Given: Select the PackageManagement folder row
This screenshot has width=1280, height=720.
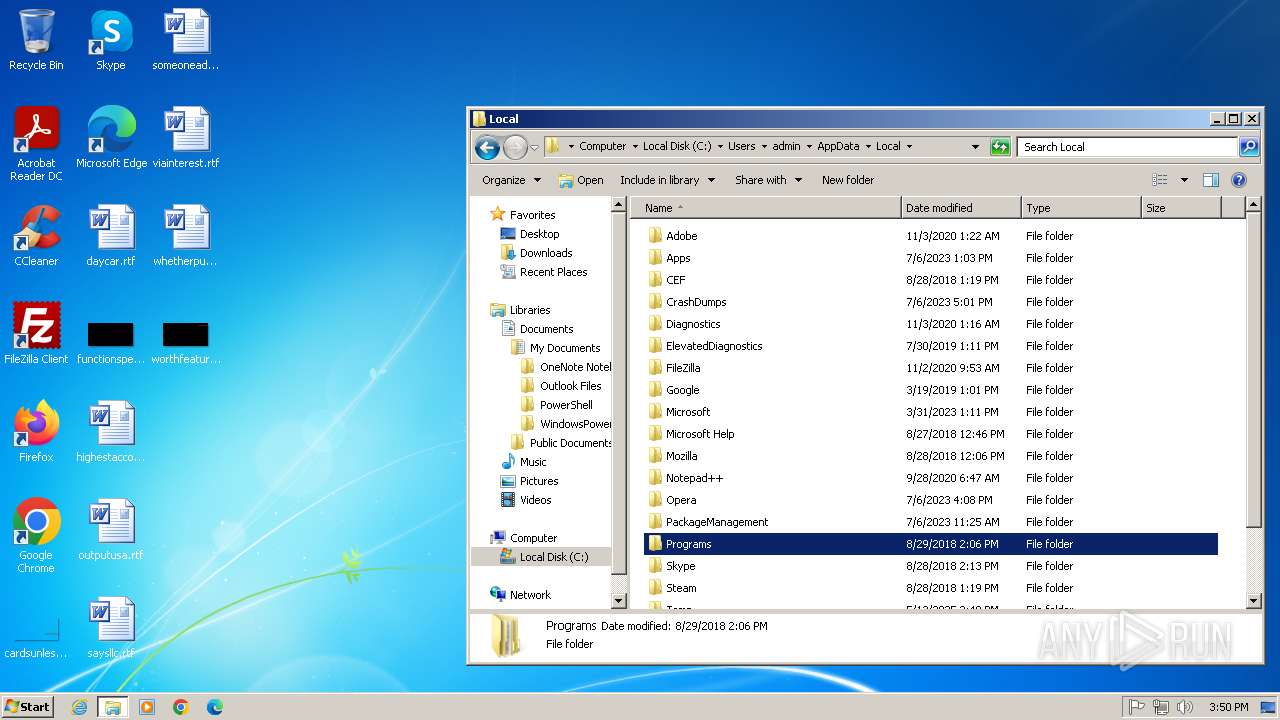Looking at the screenshot, I should 931,522.
